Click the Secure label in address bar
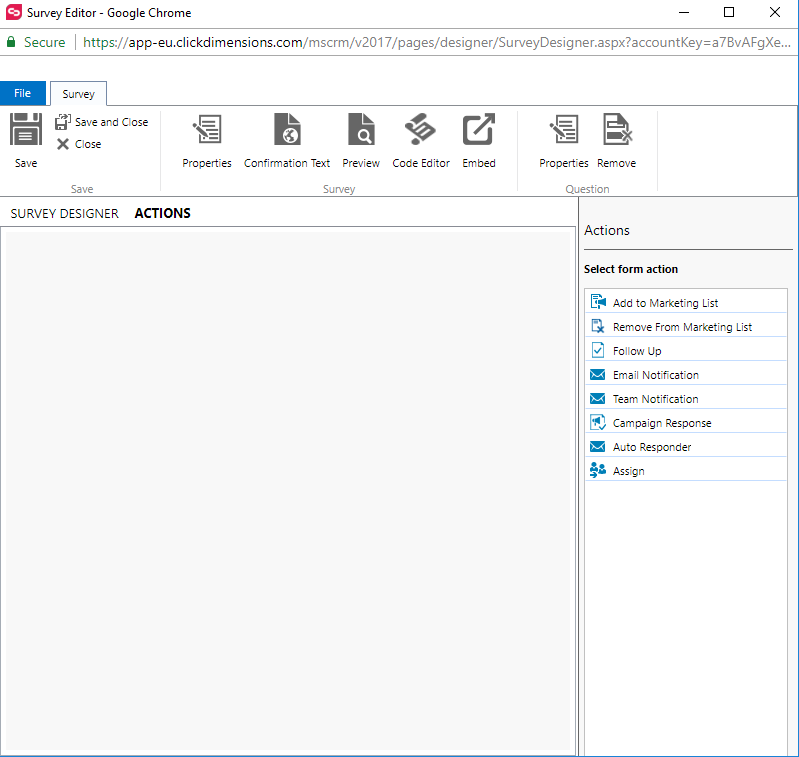This screenshot has width=799, height=757. point(44,42)
